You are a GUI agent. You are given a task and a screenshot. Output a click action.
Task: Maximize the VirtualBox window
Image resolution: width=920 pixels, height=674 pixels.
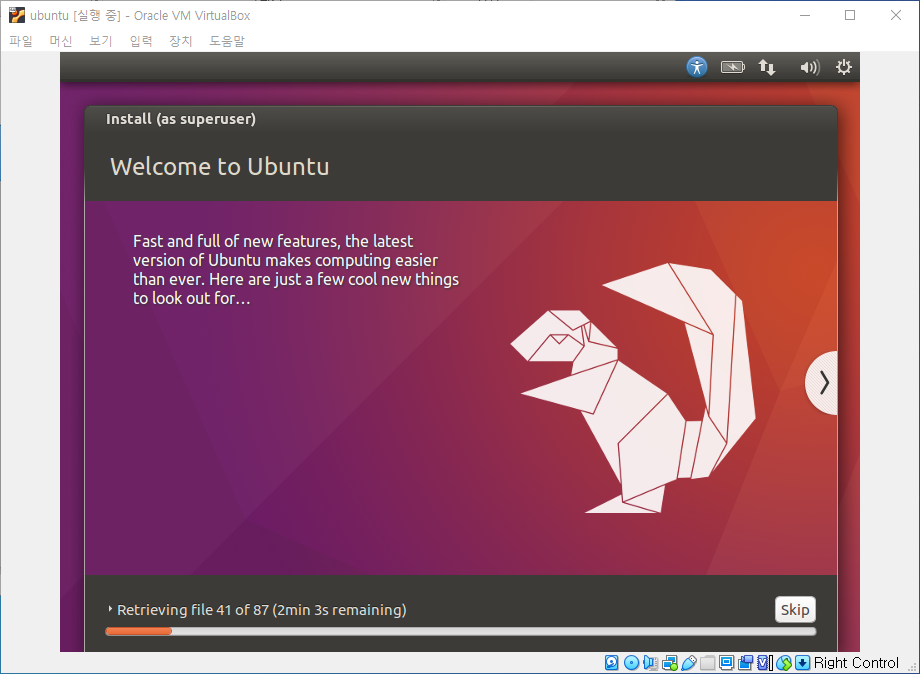[850, 15]
